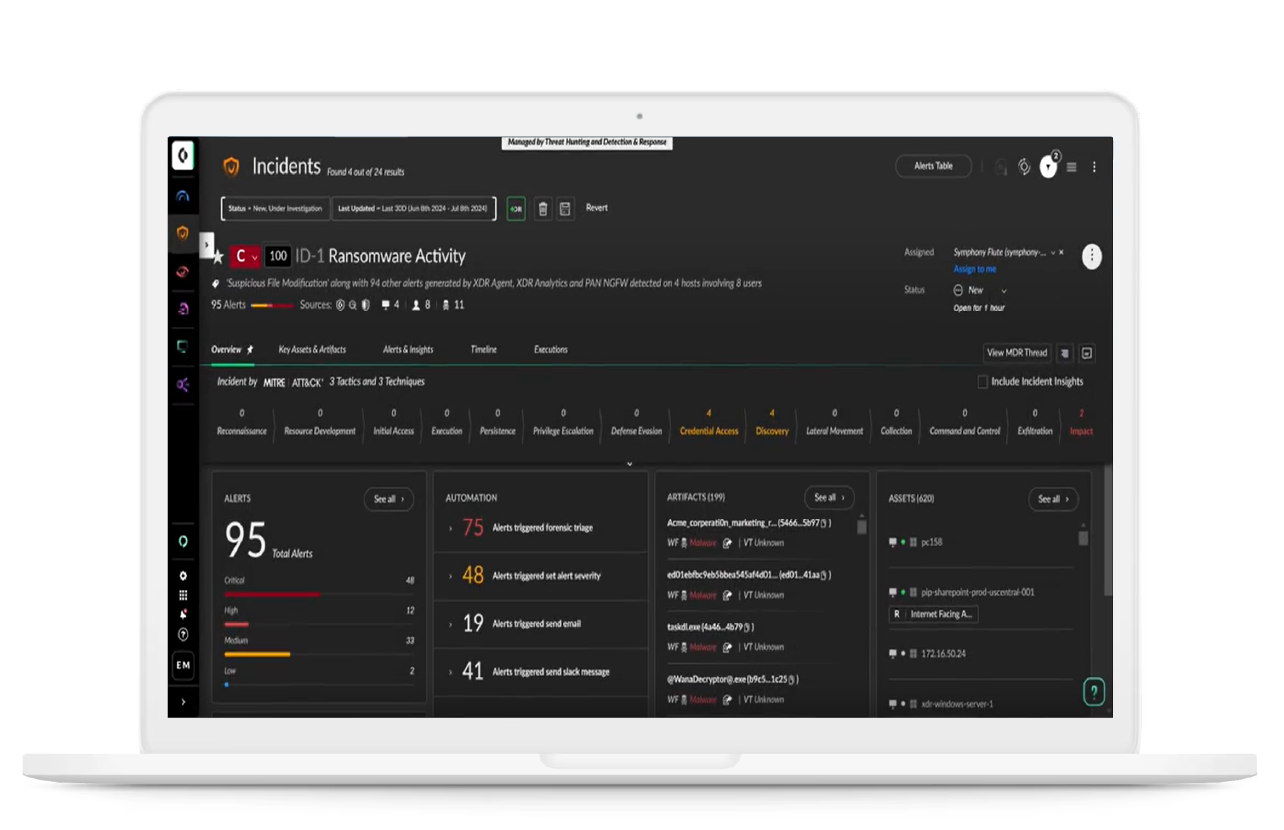Viewport: 1284px width, 830px height.
Task: Switch to the Timeline tab
Action: click(x=483, y=349)
